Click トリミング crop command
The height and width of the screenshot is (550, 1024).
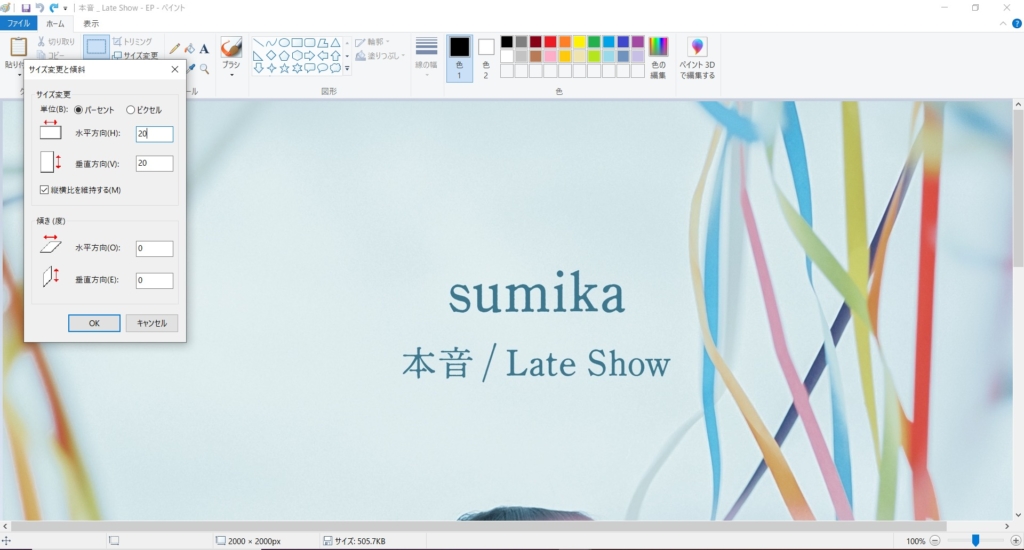point(133,41)
